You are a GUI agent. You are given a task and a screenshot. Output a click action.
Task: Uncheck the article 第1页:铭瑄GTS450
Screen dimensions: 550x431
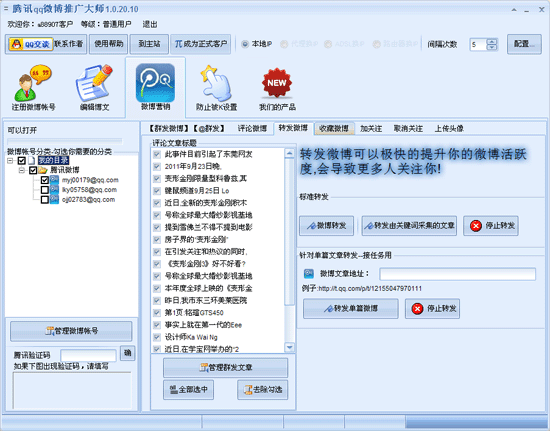157,312
